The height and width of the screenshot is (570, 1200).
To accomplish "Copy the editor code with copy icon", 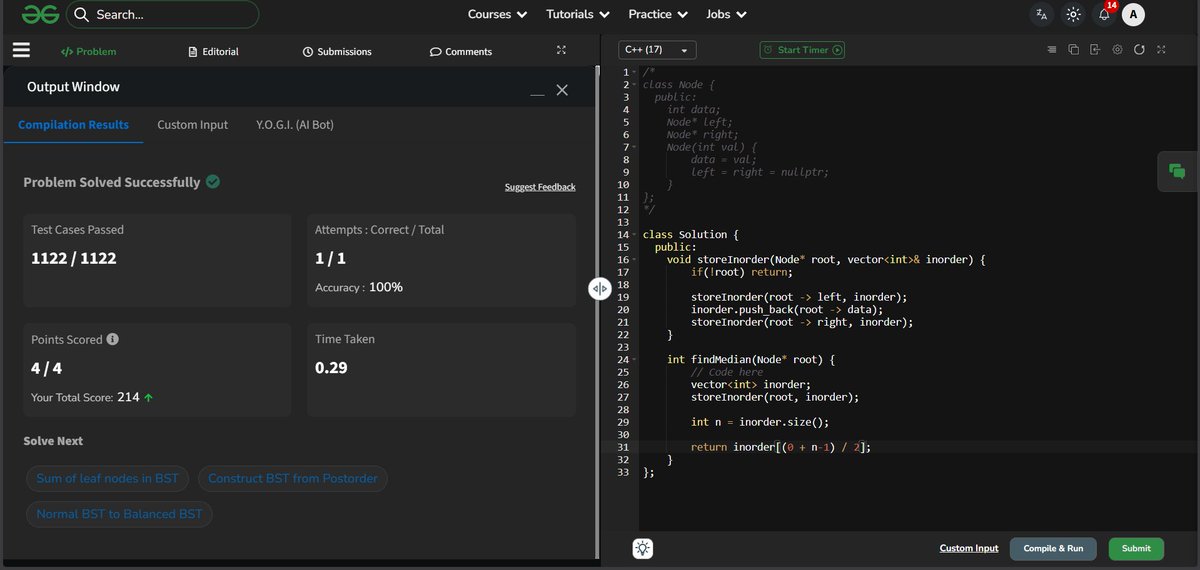I will pyautogui.click(x=1073, y=49).
